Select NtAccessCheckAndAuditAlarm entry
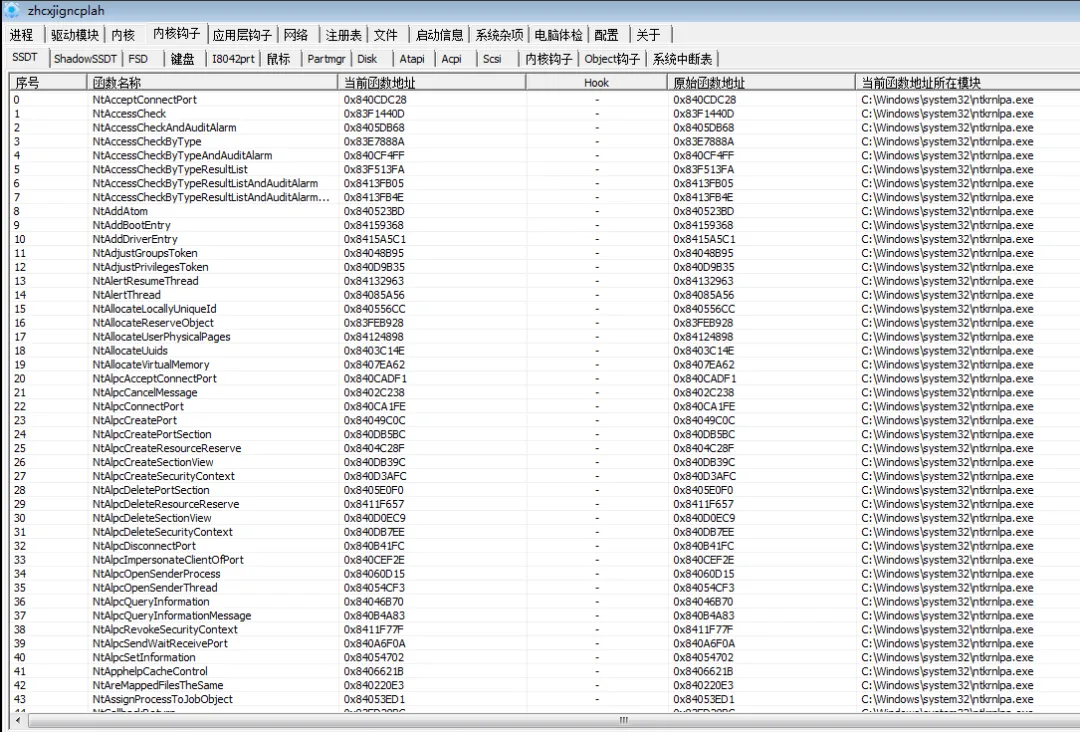The height and width of the screenshot is (732, 1080). click(545, 127)
